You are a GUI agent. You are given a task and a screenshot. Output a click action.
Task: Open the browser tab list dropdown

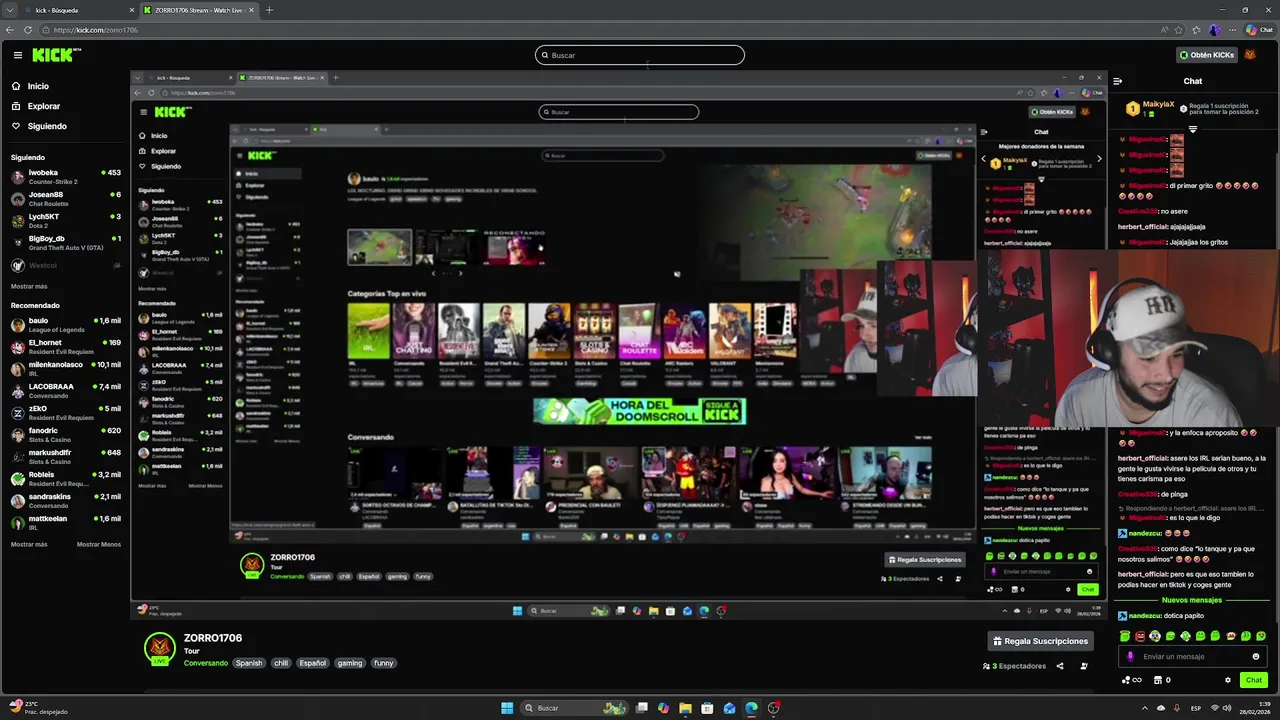point(9,10)
